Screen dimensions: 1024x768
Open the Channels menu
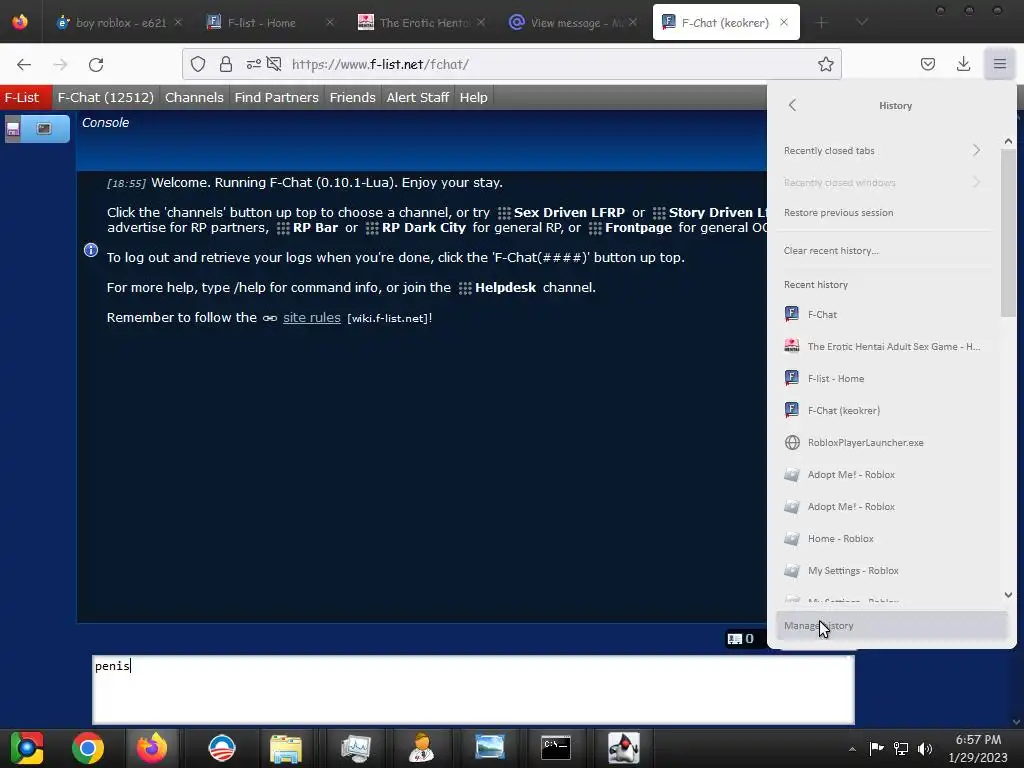[x=194, y=97]
